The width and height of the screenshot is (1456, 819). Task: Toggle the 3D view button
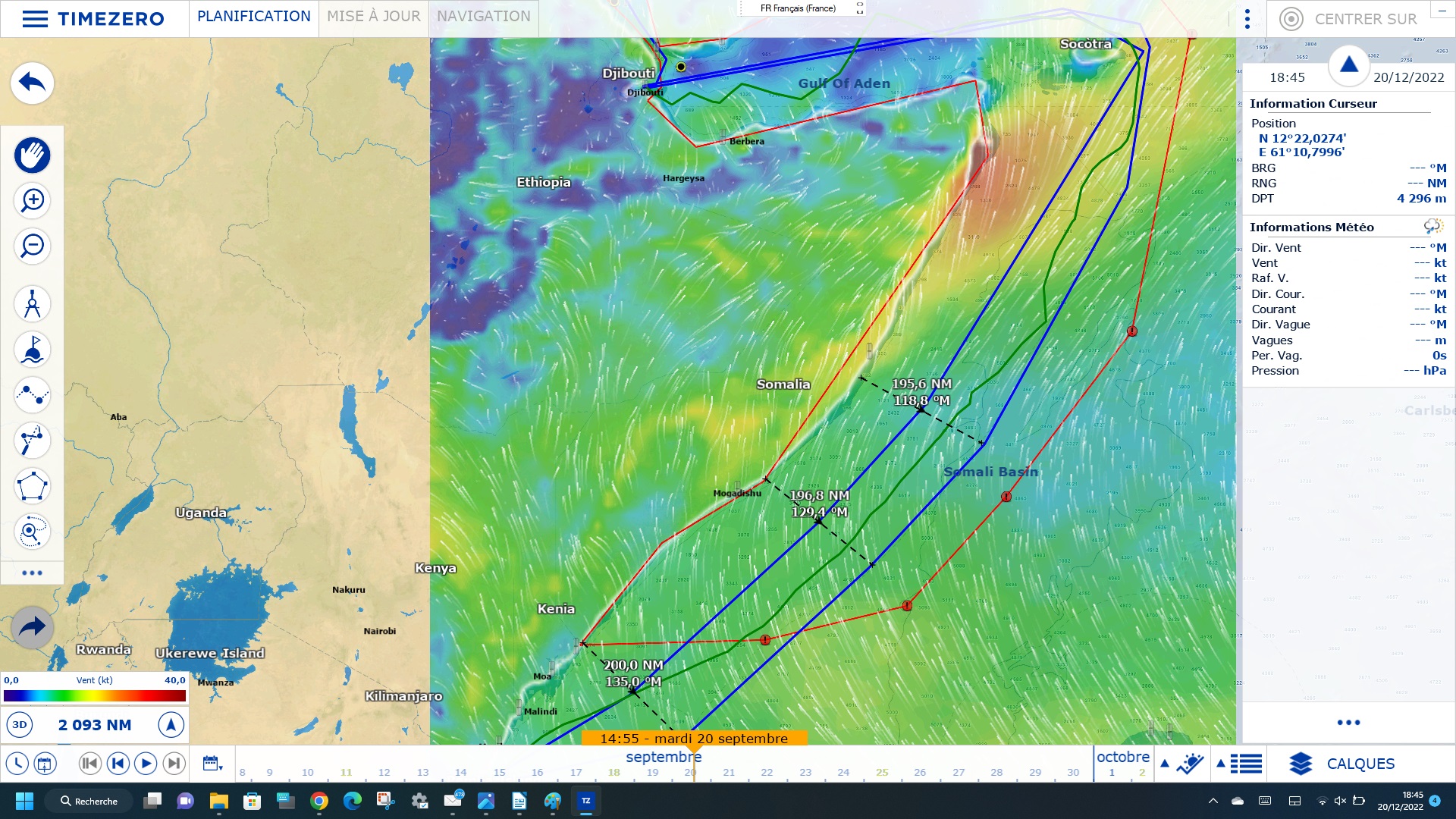tap(20, 725)
